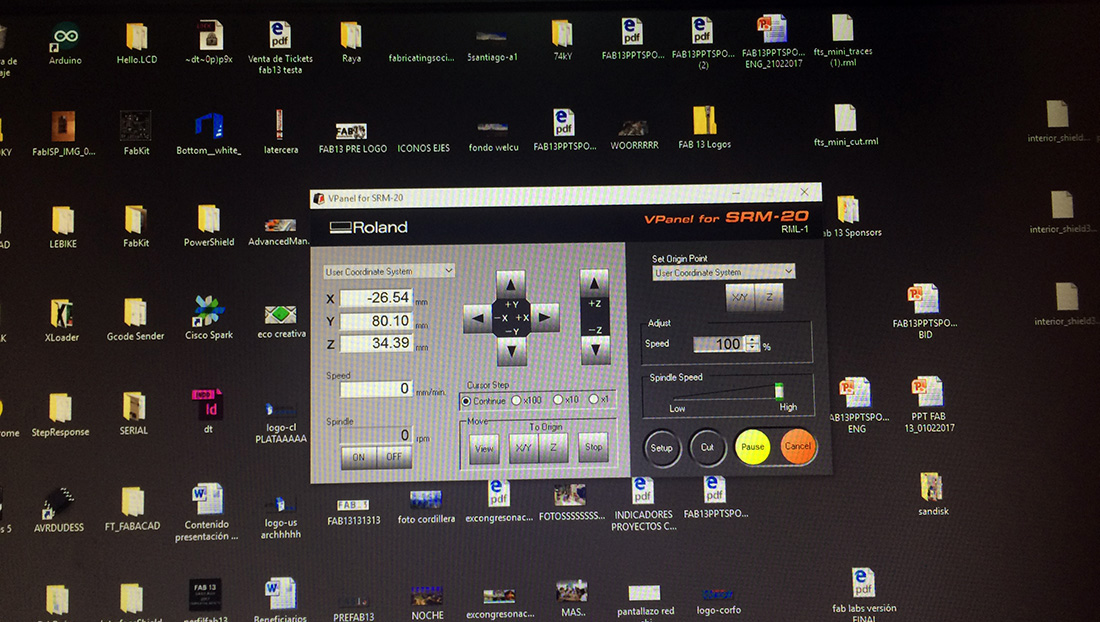Click the Speed percentage spinner arrows
The height and width of the screenshot is (622, 1100).
753,344
